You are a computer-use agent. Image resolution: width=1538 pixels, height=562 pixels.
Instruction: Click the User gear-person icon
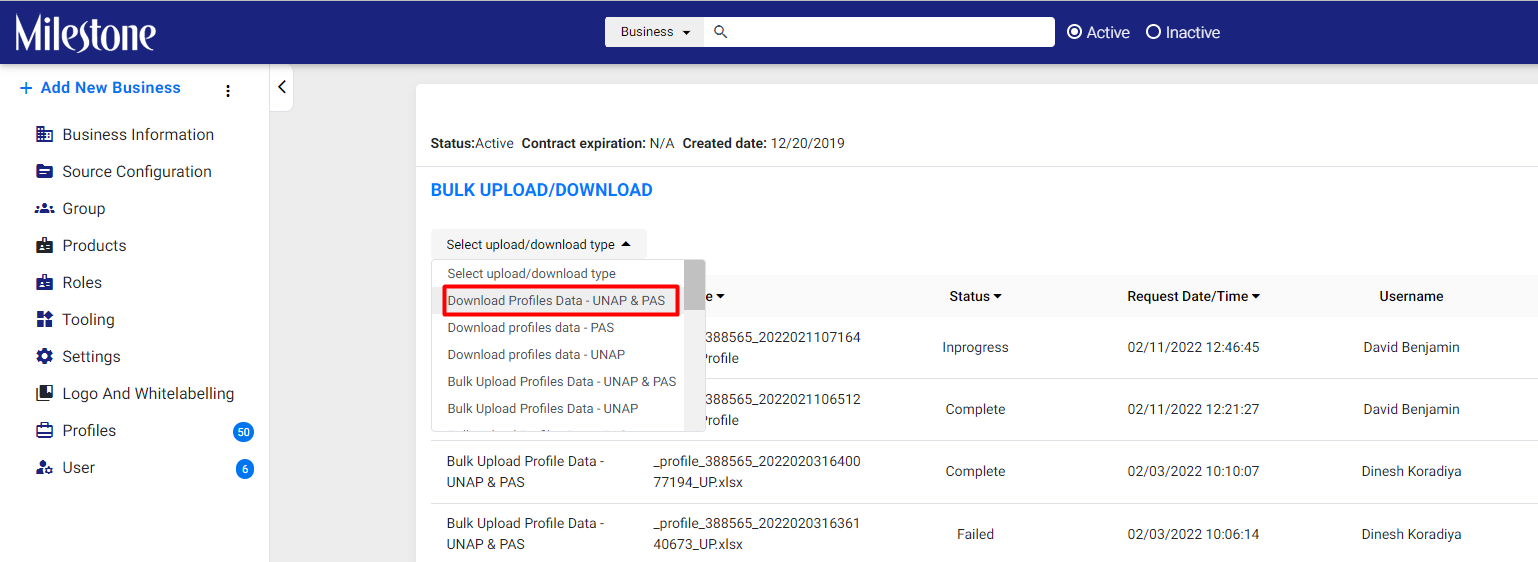pos(44,467)
